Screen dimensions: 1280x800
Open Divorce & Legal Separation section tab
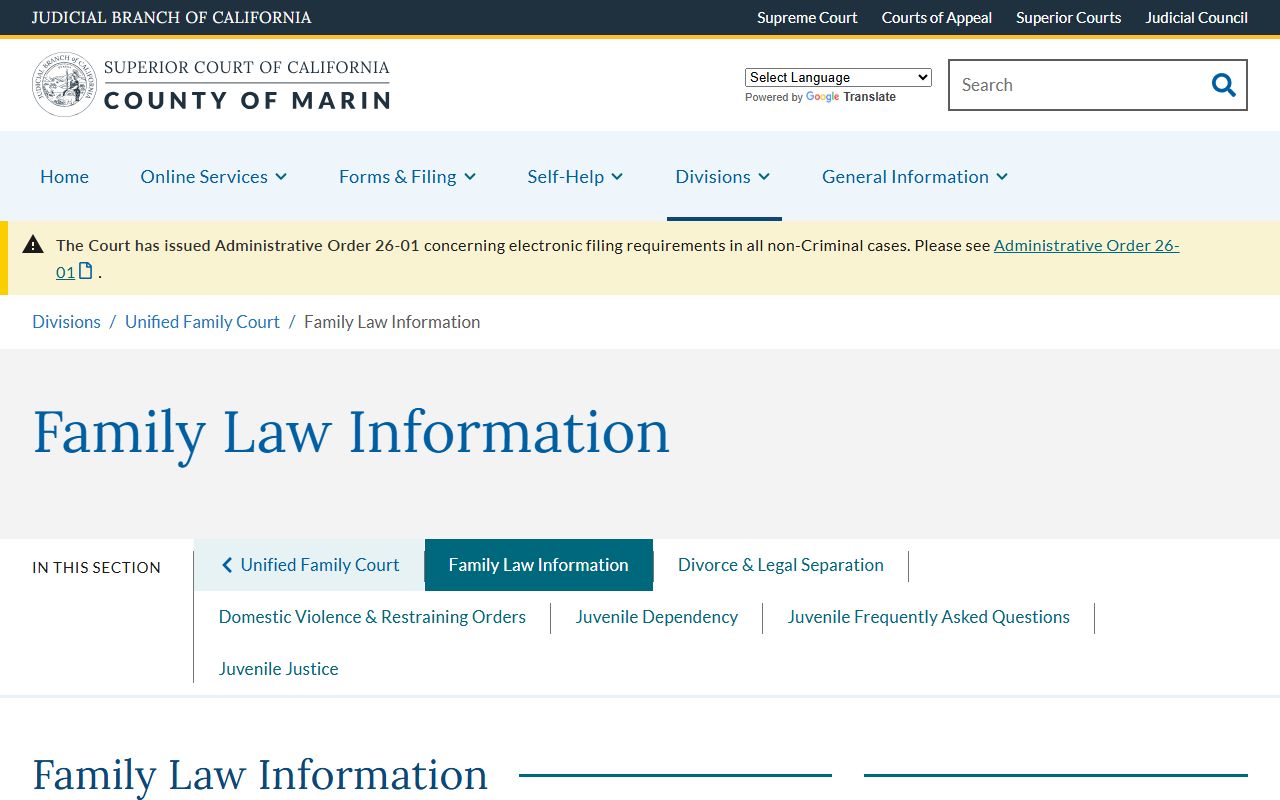pyautogui.click(x=781, y=565)
